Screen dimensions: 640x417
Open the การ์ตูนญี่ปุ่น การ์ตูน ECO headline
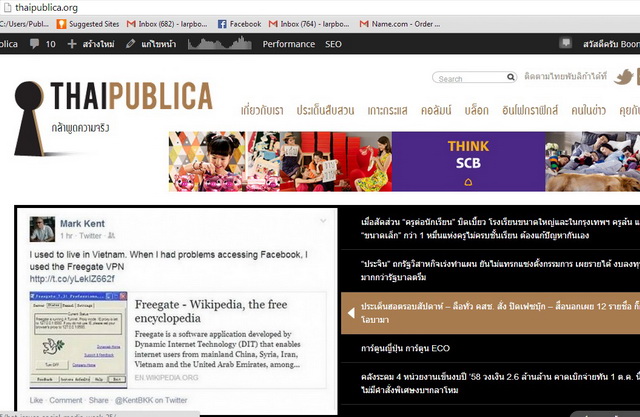pos(405,348)
